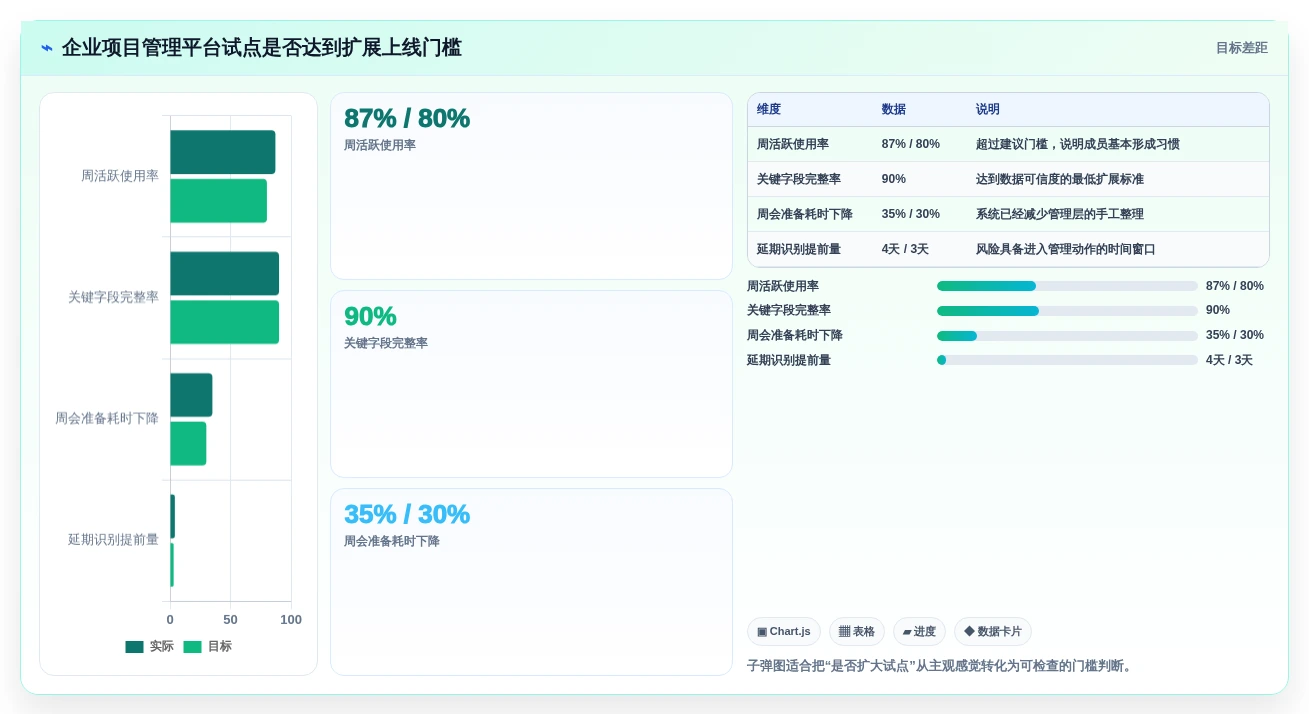The height and width of the screenshot is (714, 1309).
Task: Click the 87% / 80% card headline
Action: point(407,118)
